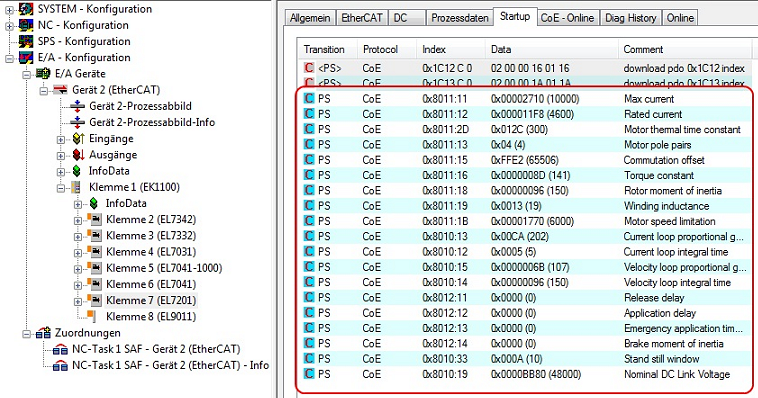Open the CoE - Online tab
This screenshot has width=758, height=398.
pos(567,18)
